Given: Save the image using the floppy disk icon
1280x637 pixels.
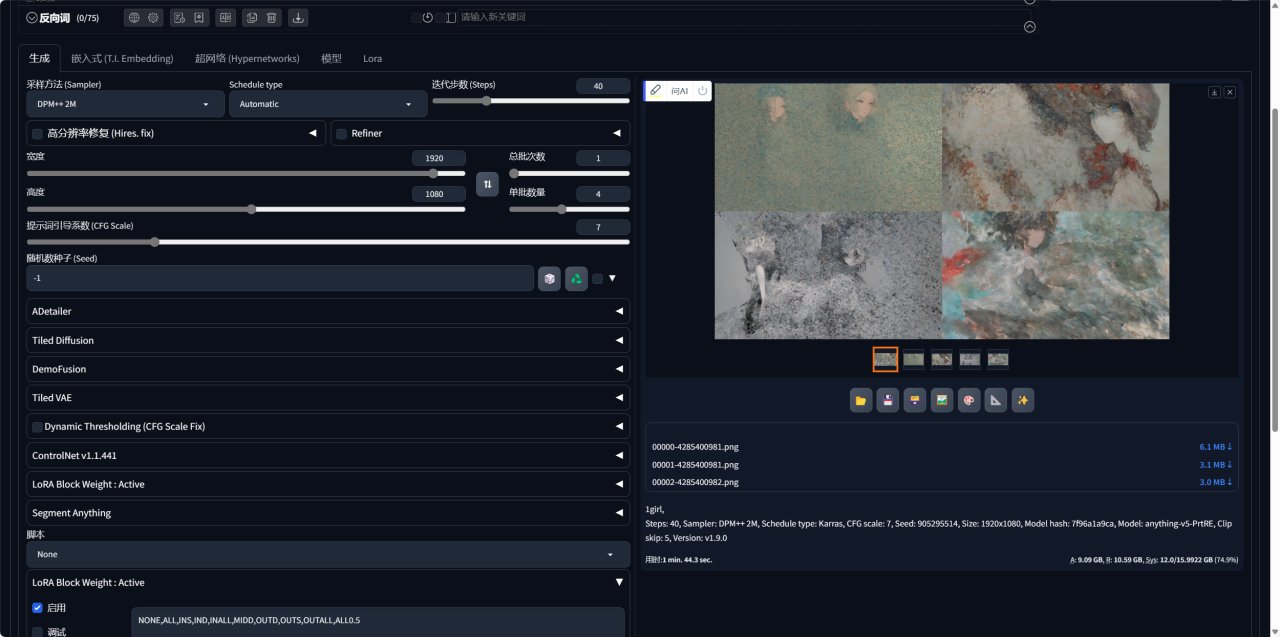Looking at the screenshot, I should (x=887, y=401).
